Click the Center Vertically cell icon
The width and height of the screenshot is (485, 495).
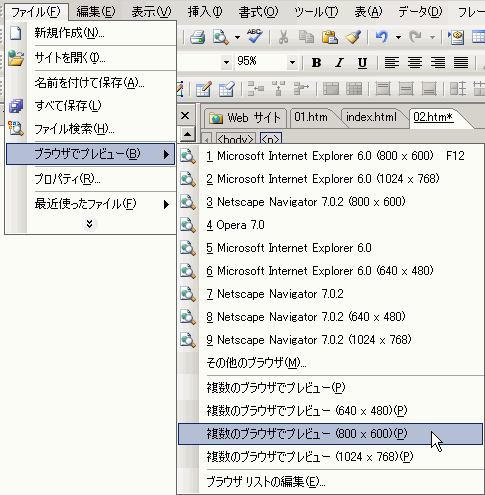(406, 89)
